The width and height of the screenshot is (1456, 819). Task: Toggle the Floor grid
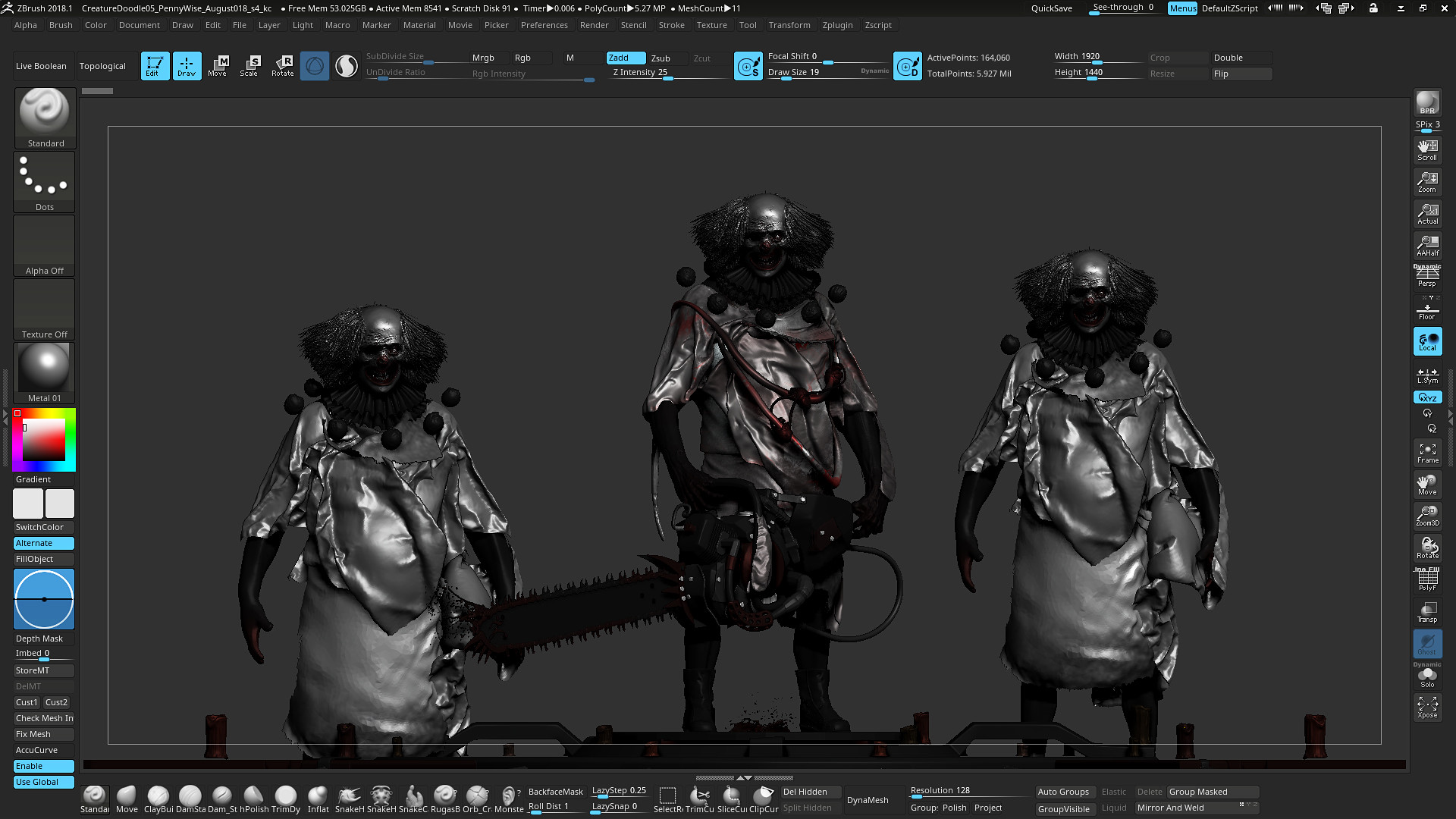(x=1427, y=309)
